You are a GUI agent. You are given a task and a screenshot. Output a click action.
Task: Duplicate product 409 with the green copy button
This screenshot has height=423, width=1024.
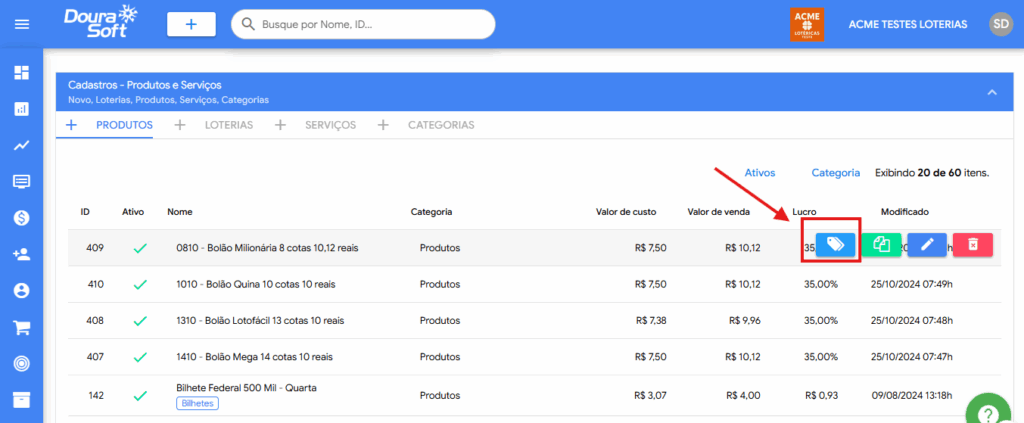click(x=881, y=245)
